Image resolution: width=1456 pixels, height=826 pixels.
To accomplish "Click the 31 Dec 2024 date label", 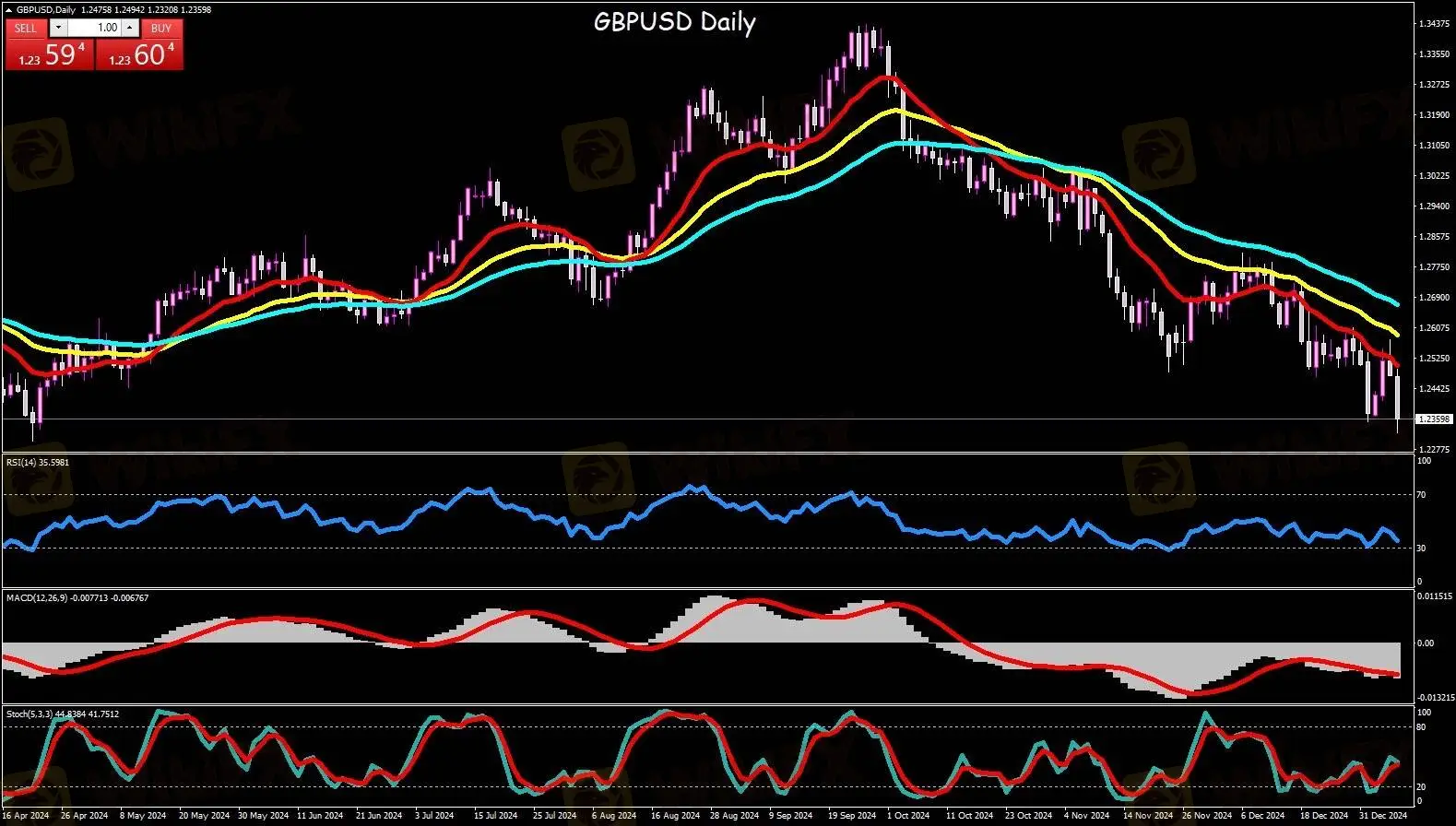I will tap(1383, 816).
